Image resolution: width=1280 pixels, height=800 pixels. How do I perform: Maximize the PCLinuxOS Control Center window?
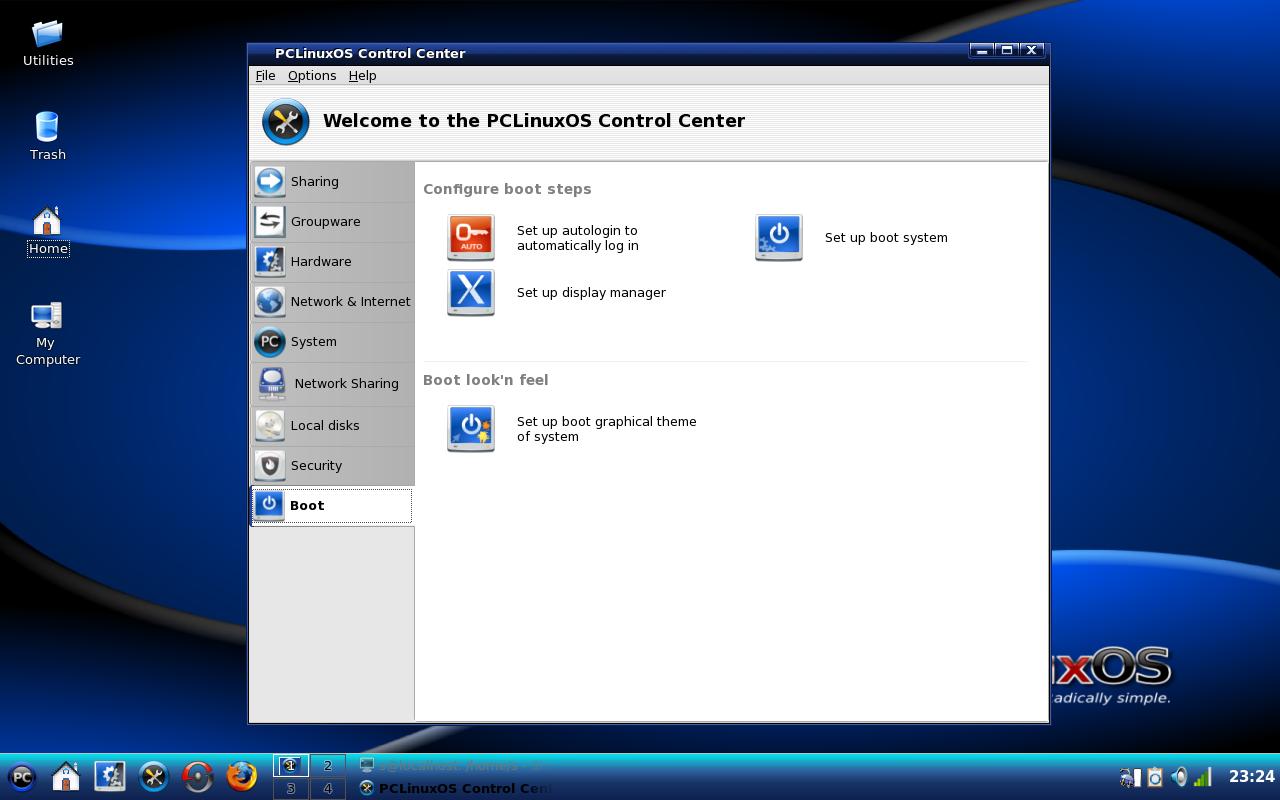pos(1007,51)
